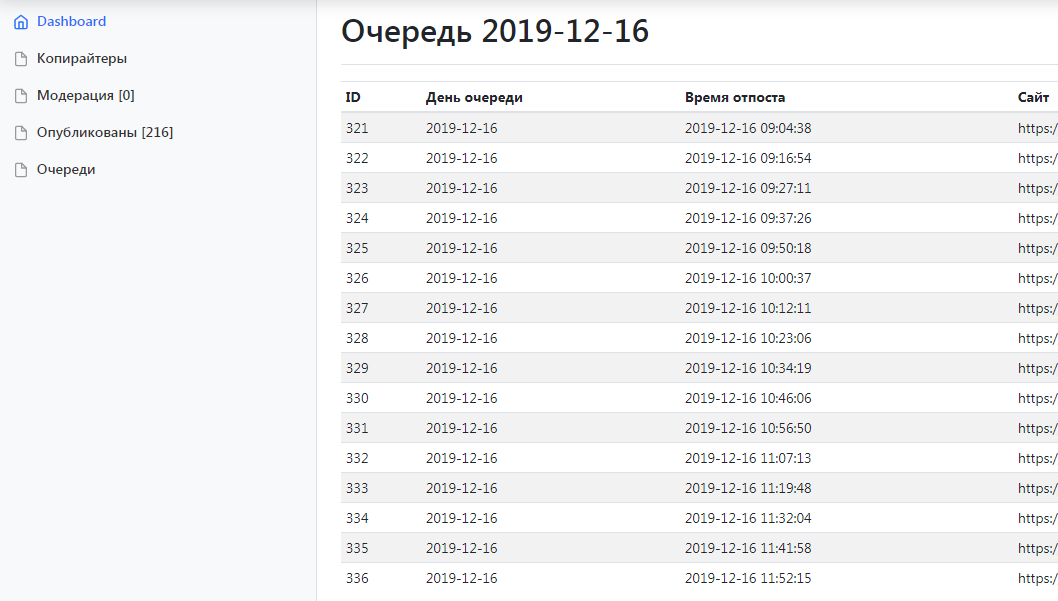The height and width of the screenshot is (601, 1058).
Task: Click the ID column header
Action: click(x=353, y=98)
